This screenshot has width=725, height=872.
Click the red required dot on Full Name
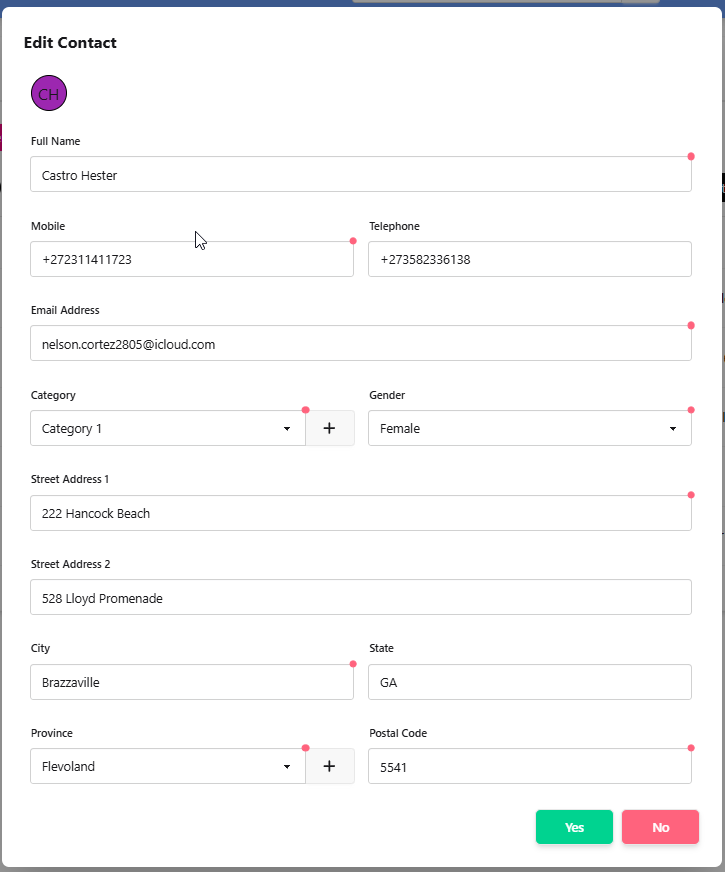pos(691,156)
